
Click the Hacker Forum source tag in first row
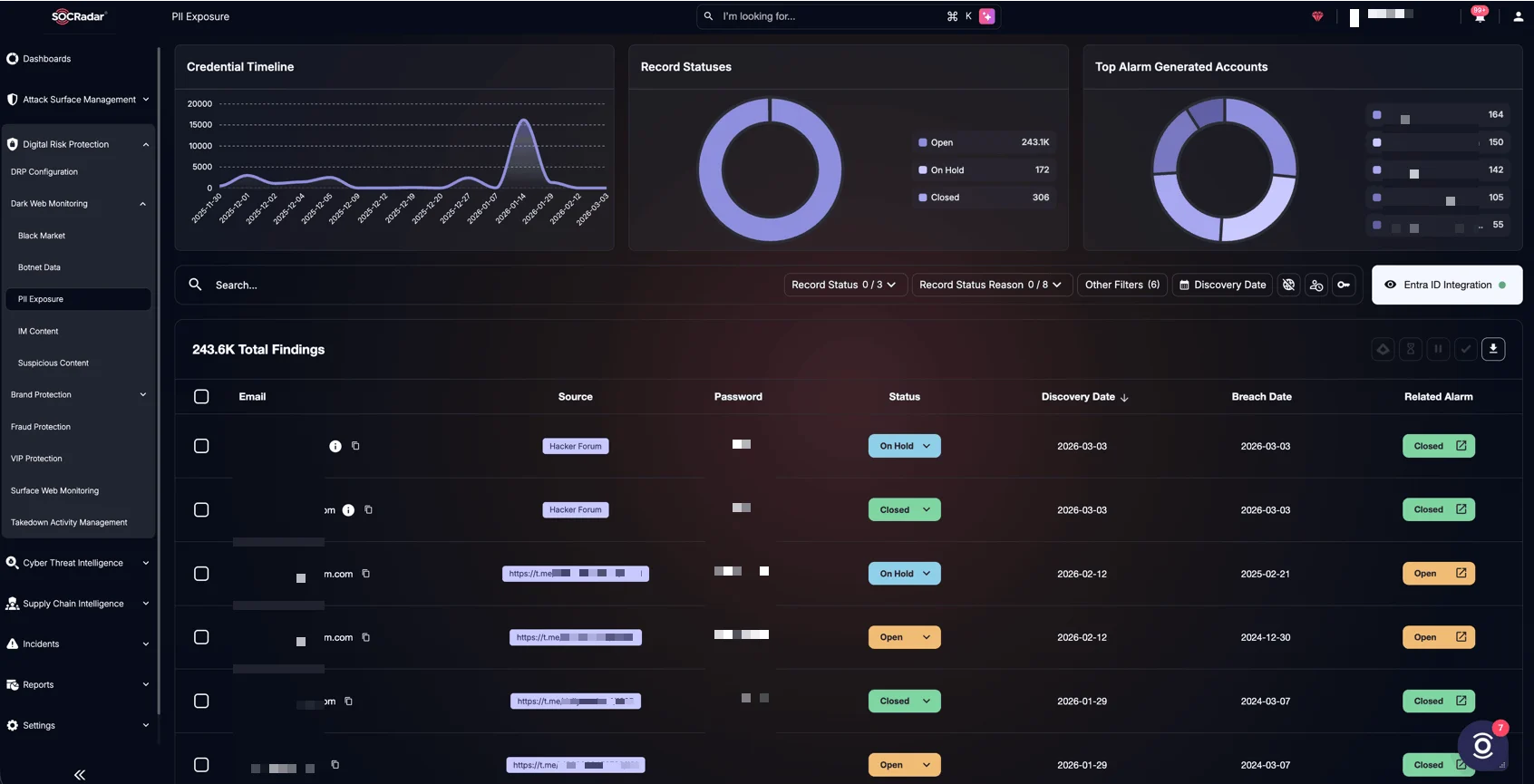click(576, 446)
